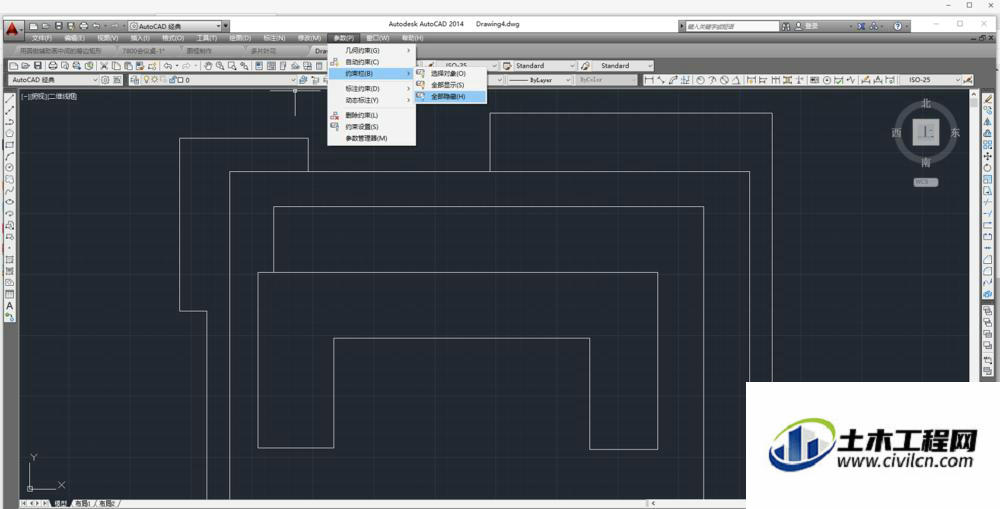Screen dimensions: 1000x509
Task: Click the search keyword input field
Action: (x=730, y=26)
